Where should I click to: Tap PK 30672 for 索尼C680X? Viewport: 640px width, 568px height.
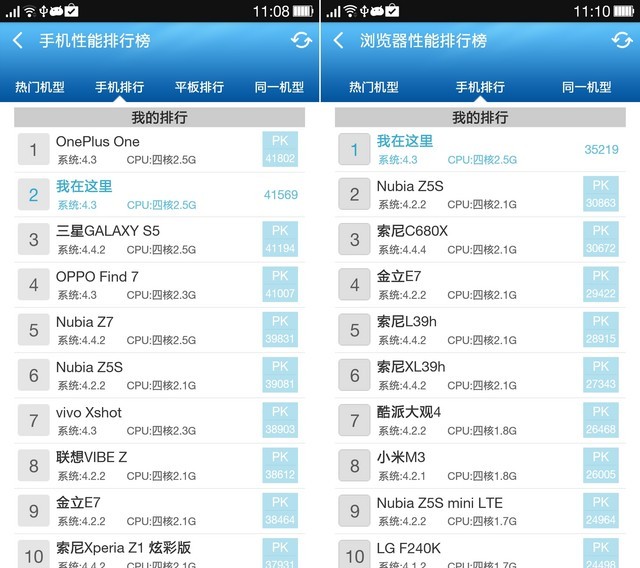(x=601, y=239)
